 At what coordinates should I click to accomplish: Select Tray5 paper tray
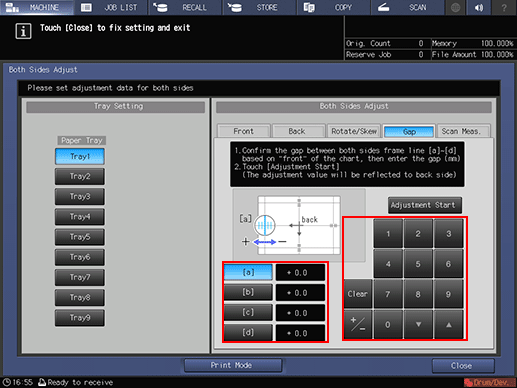click(80, 237)
